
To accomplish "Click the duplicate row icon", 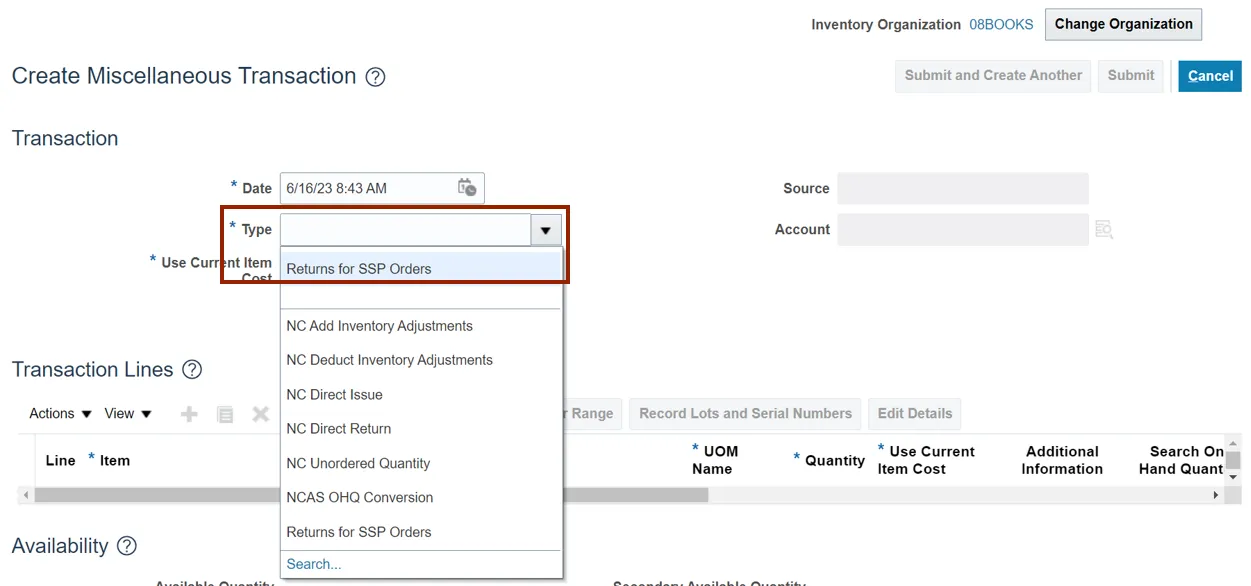I will point(225,414).
